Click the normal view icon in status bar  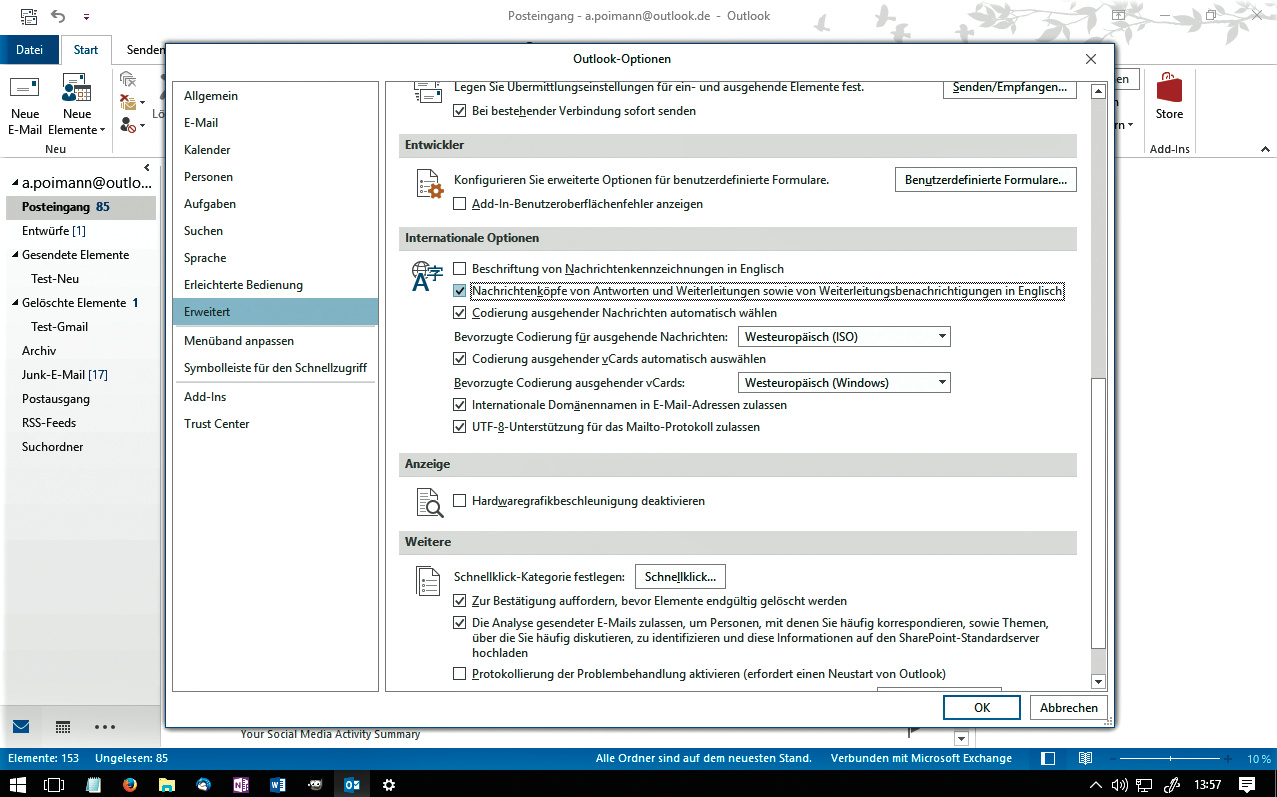pyautogui.click(x=1048, y=759)
